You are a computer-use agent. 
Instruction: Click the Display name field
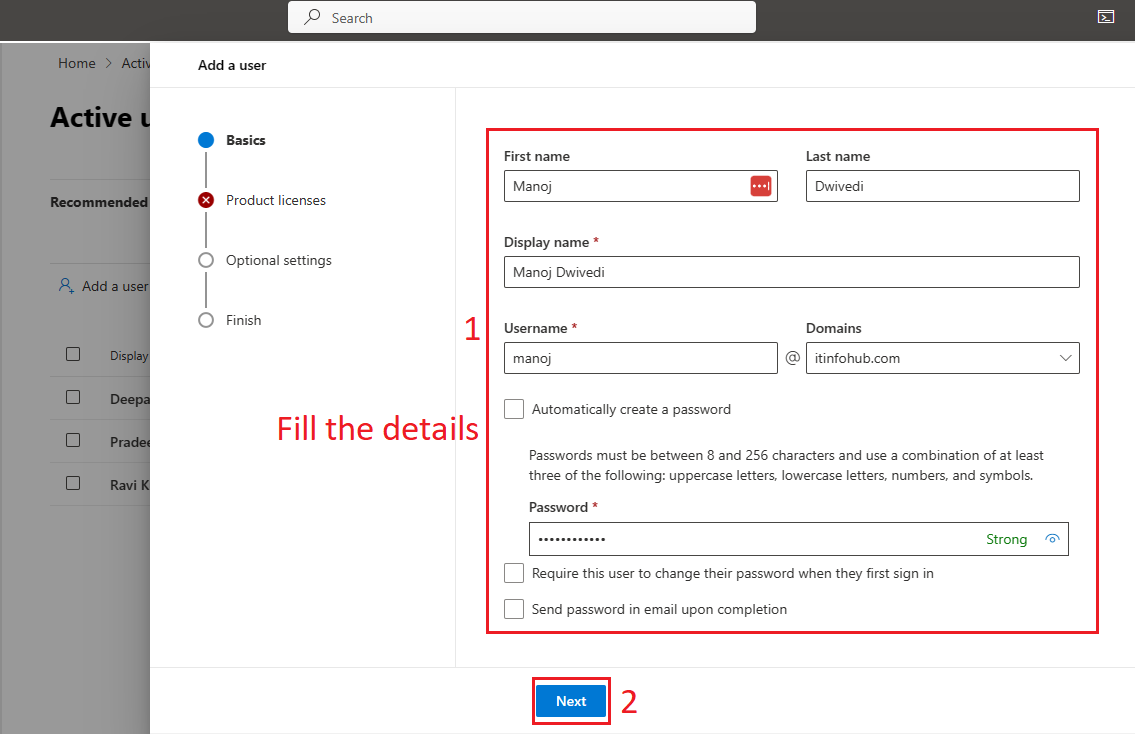(791, 272)
